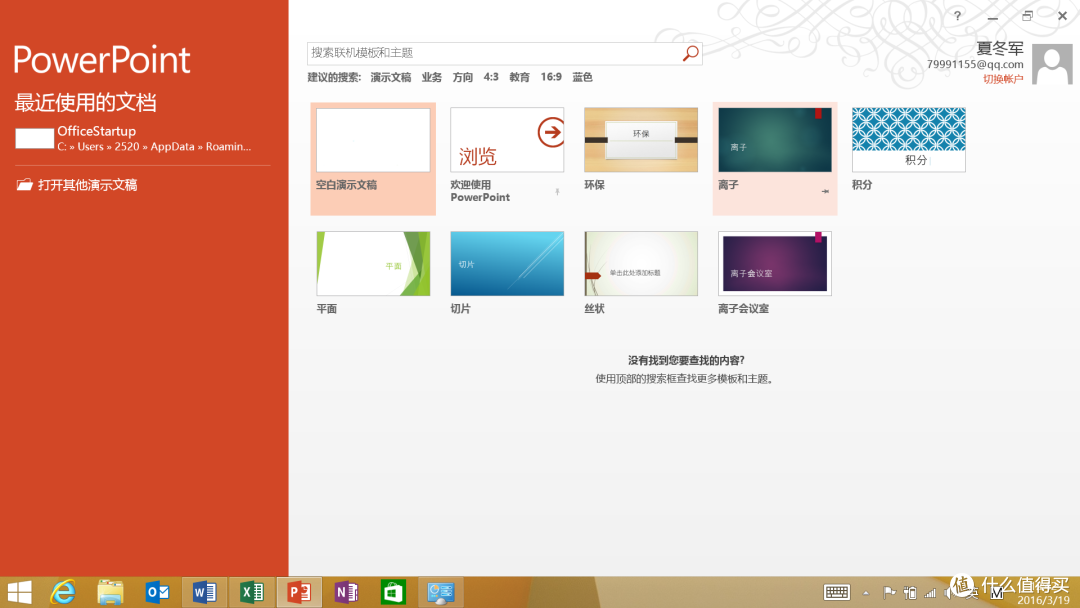Show hidden tray icons arrow
This screenshot has width=1080, height=608.
point(866,593)
